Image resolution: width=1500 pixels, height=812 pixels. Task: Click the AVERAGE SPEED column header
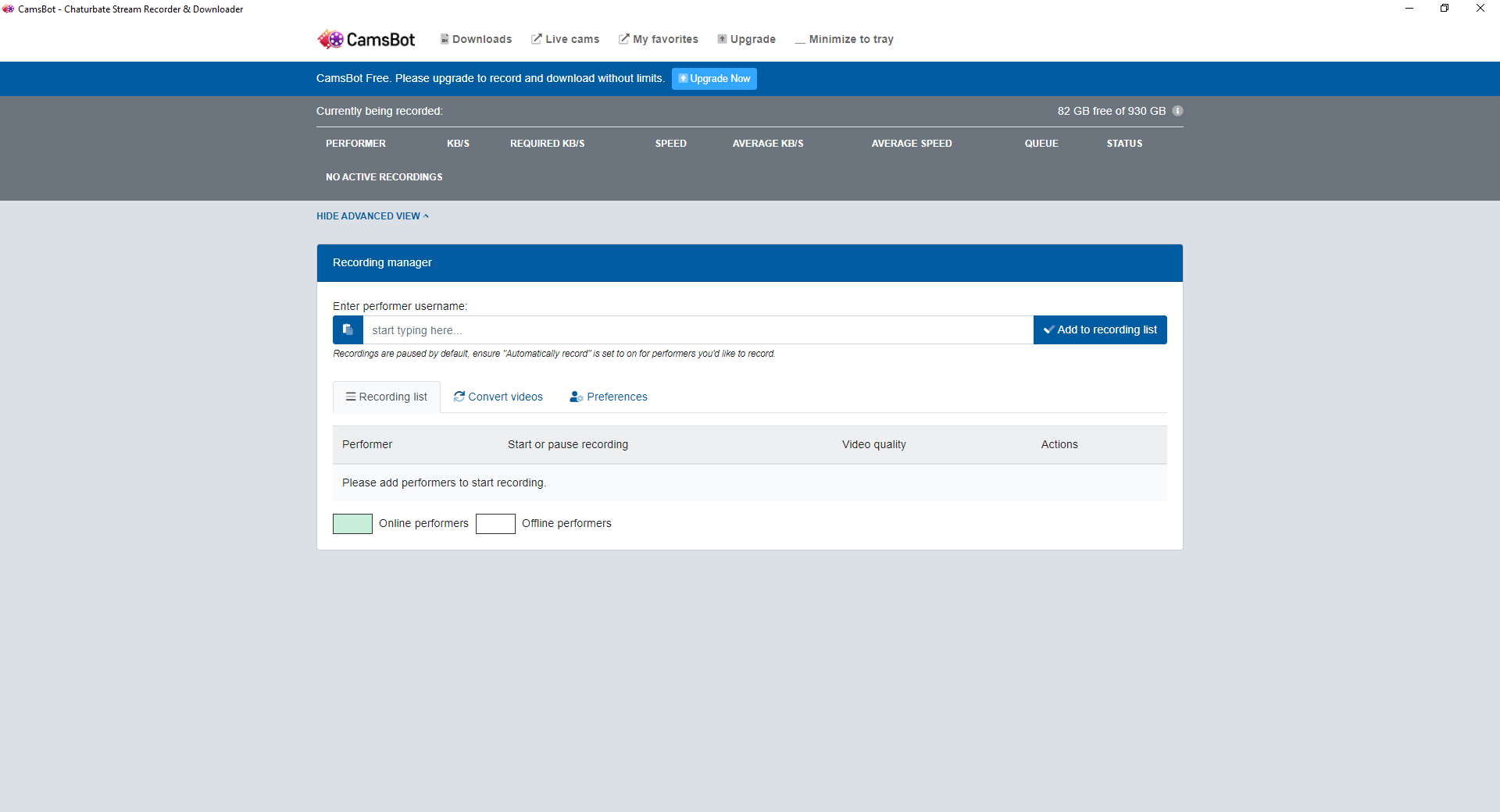(x=912, y=144)
